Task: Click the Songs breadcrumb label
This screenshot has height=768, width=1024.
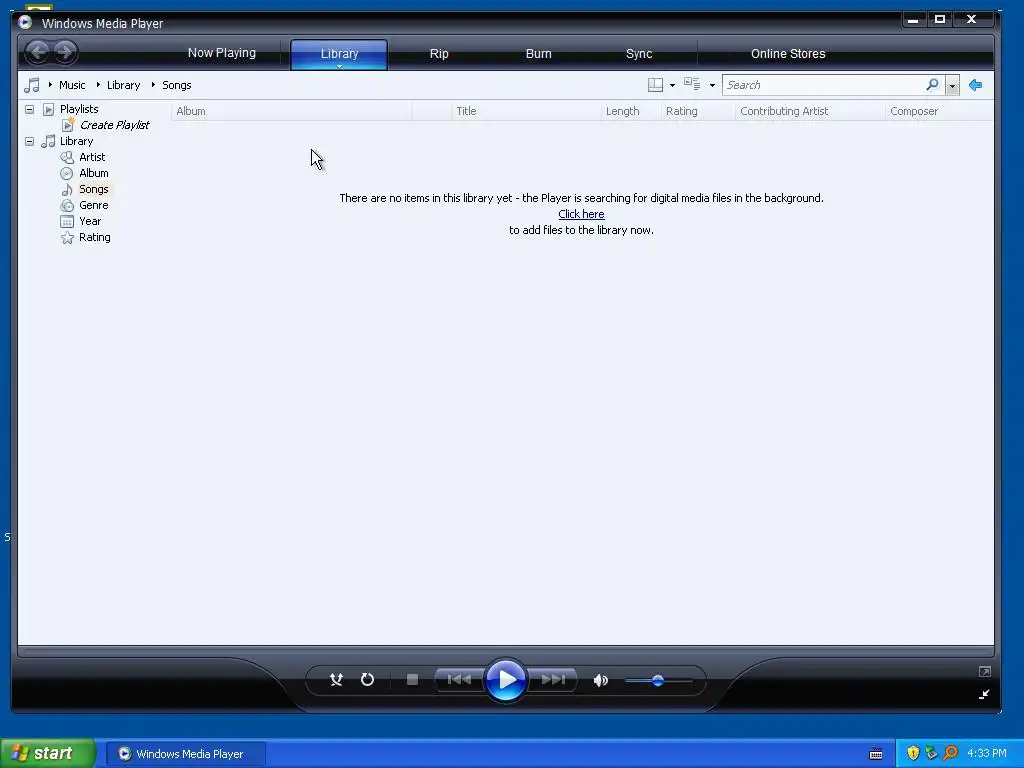Action: [176, 85]
